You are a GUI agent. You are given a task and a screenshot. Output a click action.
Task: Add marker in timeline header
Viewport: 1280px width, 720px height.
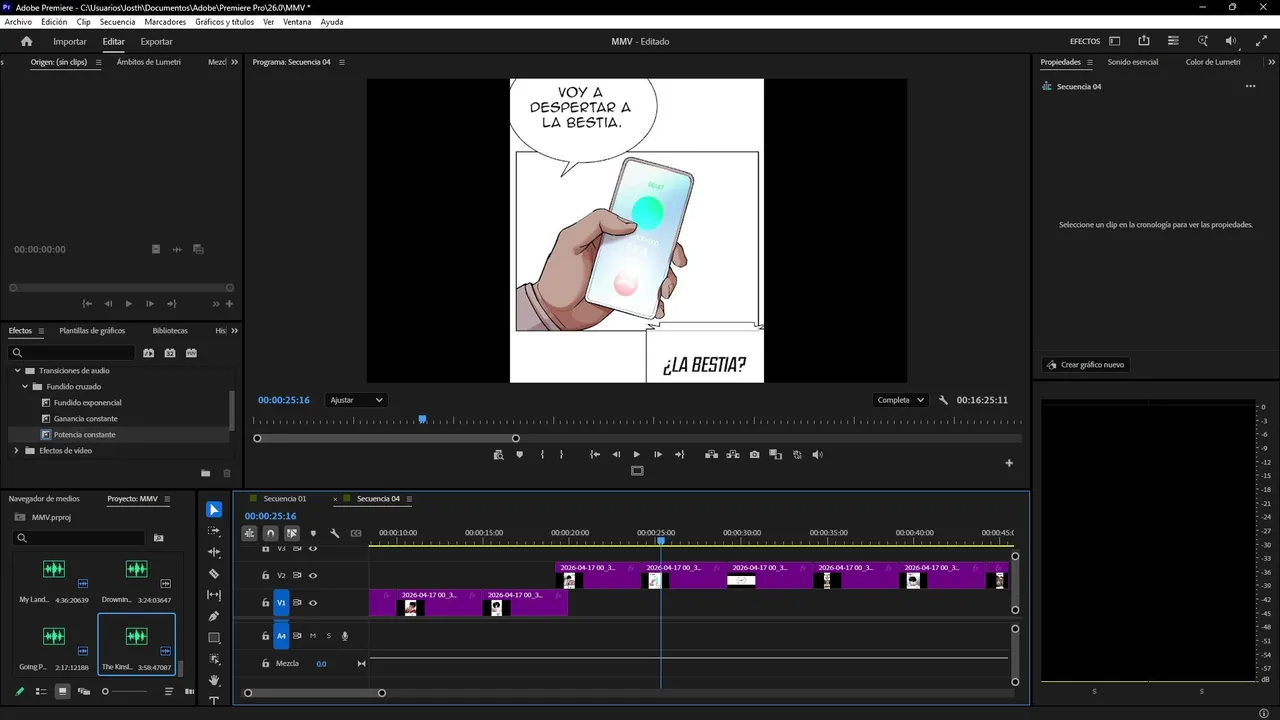[313, 534]
